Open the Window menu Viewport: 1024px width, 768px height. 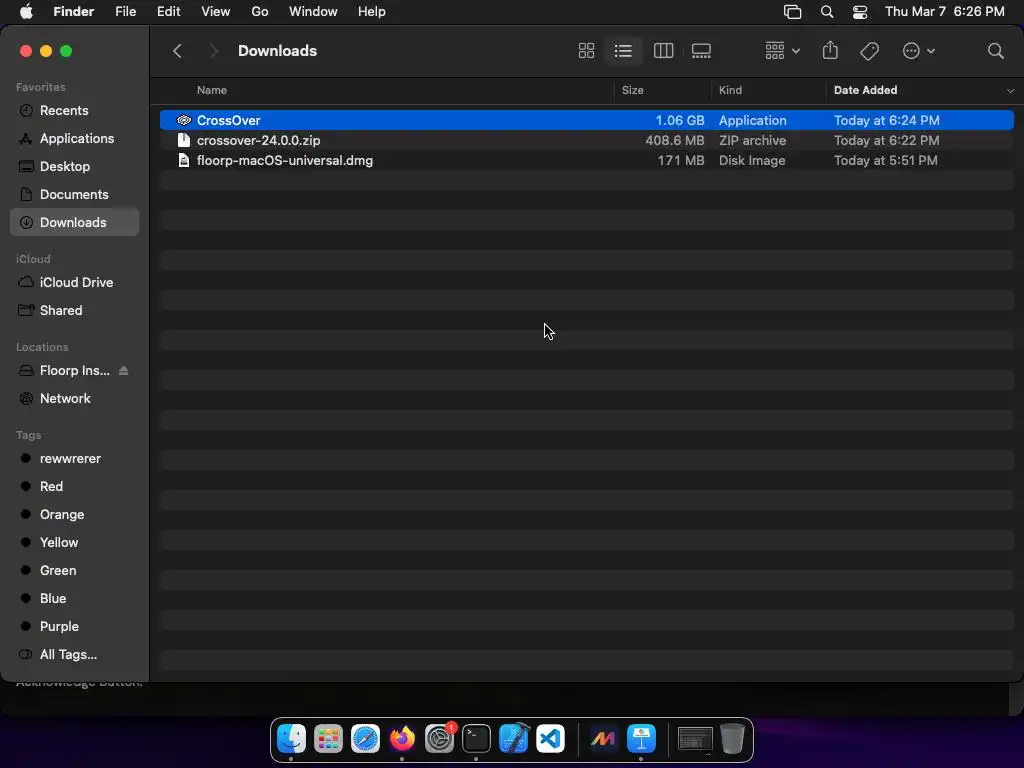313,12
